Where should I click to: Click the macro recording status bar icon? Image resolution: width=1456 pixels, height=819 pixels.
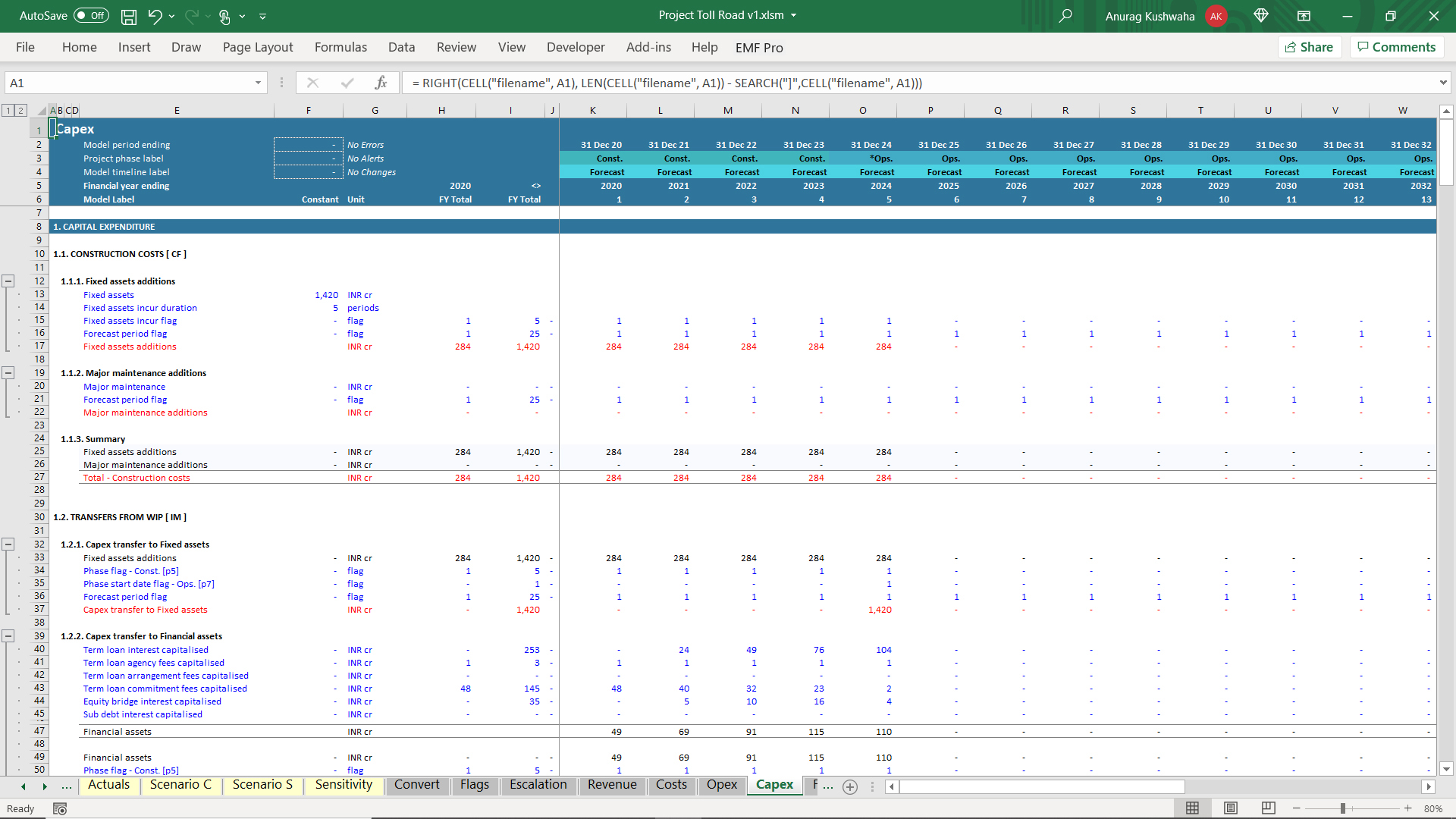click(x=60, y=809)
